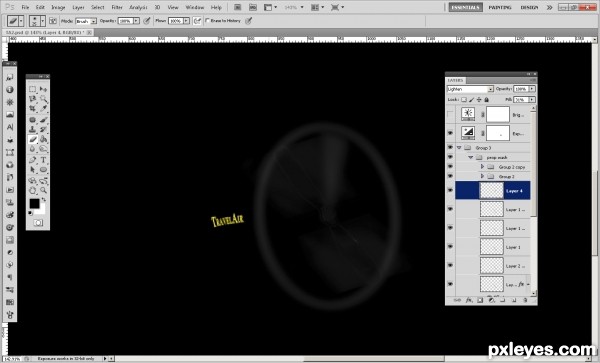Open layer Fill dropdown arrow

pos(532,99)
